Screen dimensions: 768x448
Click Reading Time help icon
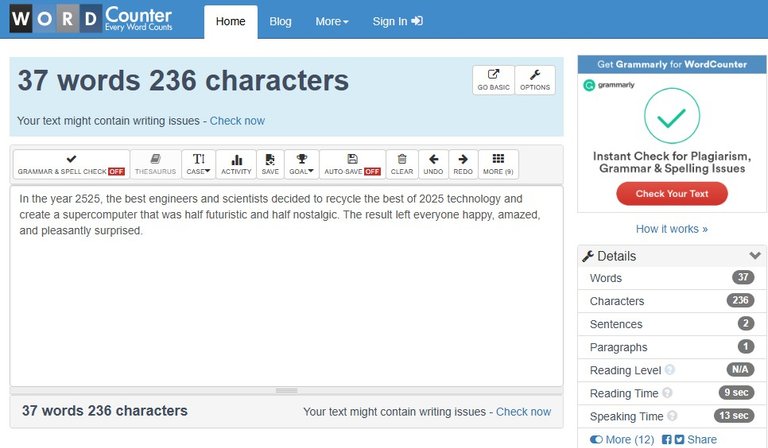click(667, 393)
